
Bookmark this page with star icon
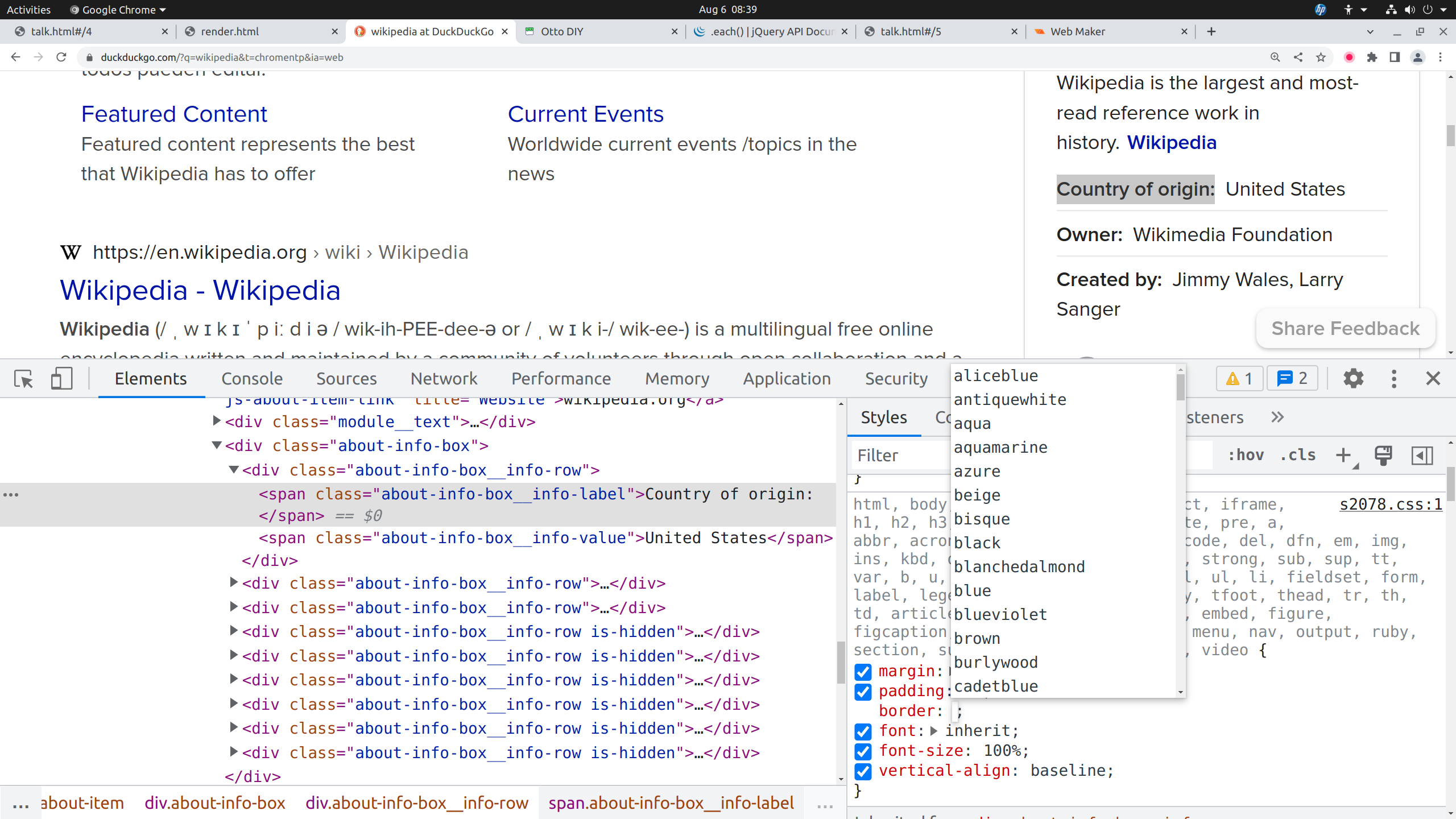[1321, 57]
